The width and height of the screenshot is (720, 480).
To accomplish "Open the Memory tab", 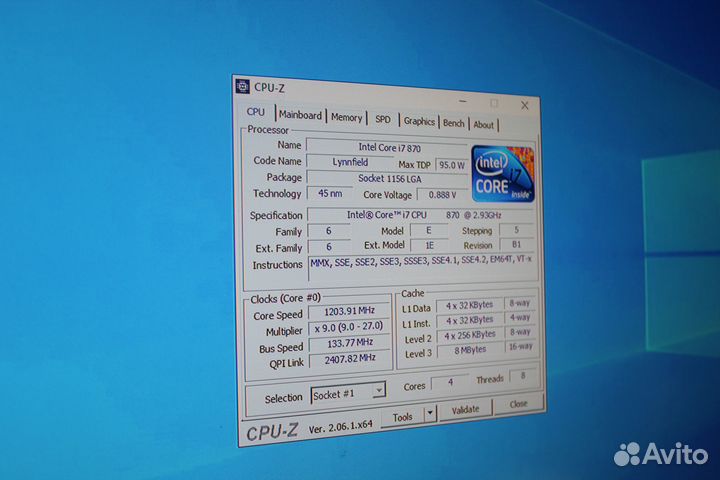I will tap(347, 118).
